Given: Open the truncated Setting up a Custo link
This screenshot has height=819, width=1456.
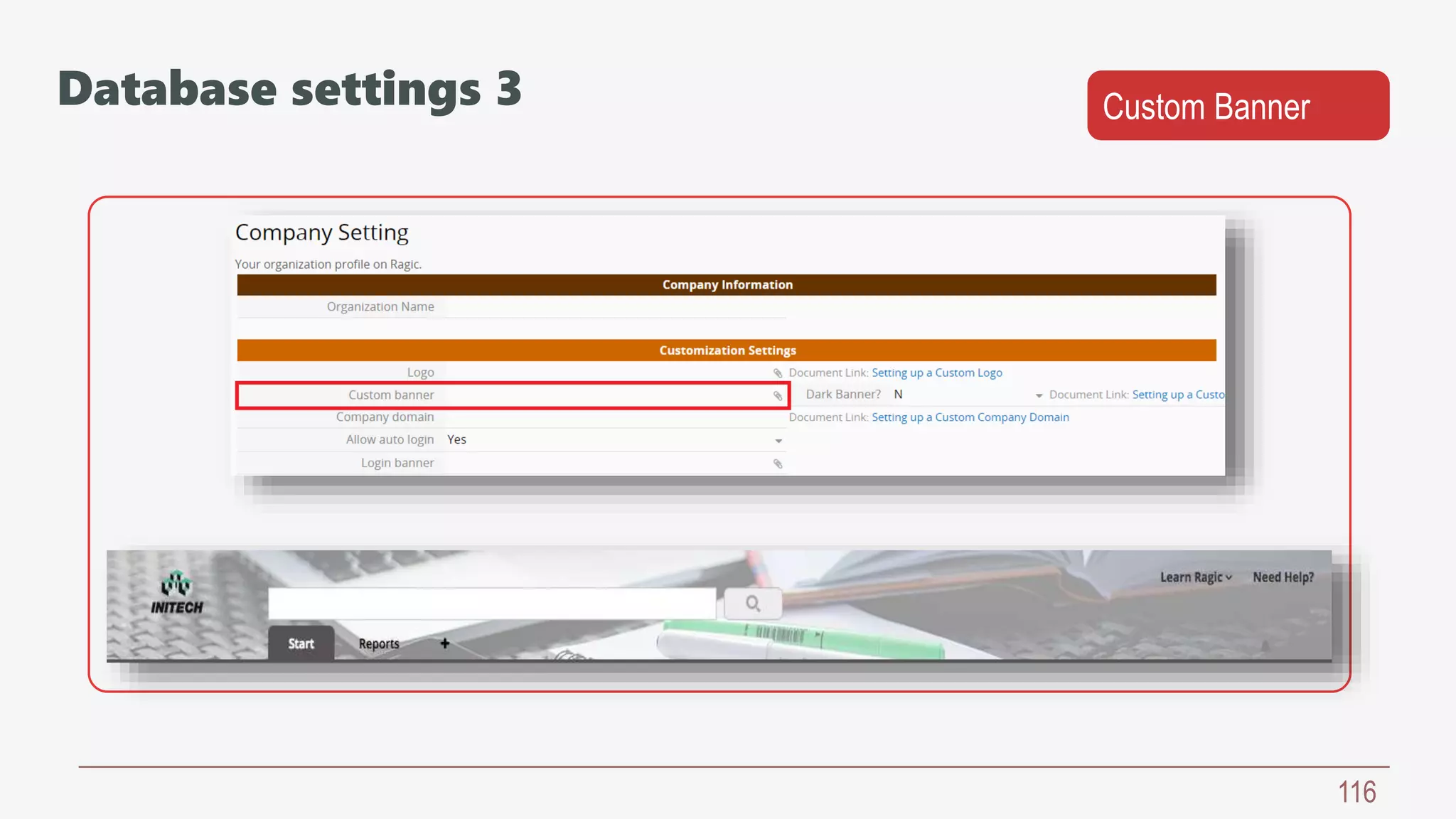Looking at the screenshot, I should (x=1178, y=395).
